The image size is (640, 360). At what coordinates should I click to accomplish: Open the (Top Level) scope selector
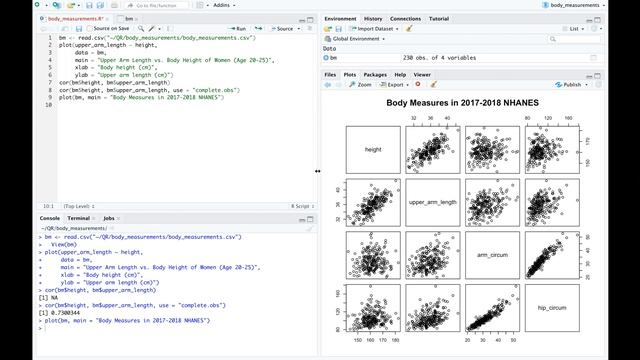pos(79,206)
